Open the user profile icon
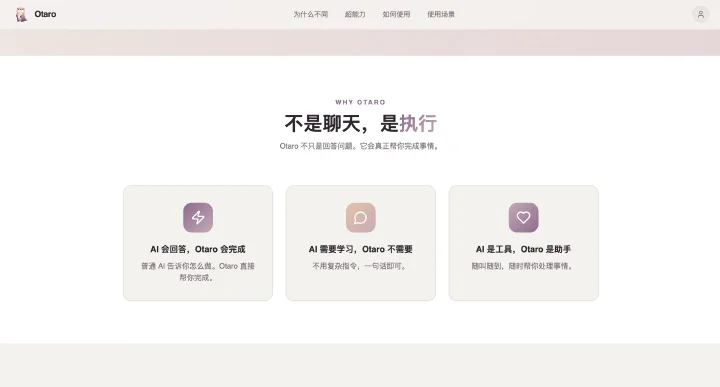The height and width of the screenshot is (387, 720). (x=701, y=14)
